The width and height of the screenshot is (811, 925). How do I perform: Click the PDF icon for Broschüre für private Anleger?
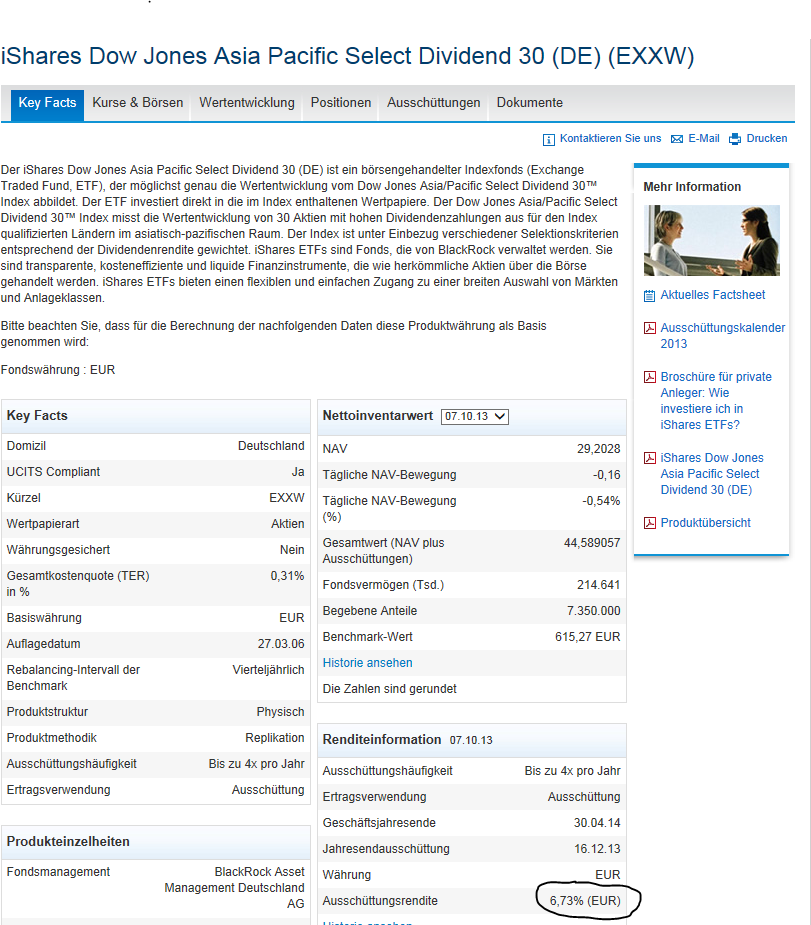pos(649,377)
